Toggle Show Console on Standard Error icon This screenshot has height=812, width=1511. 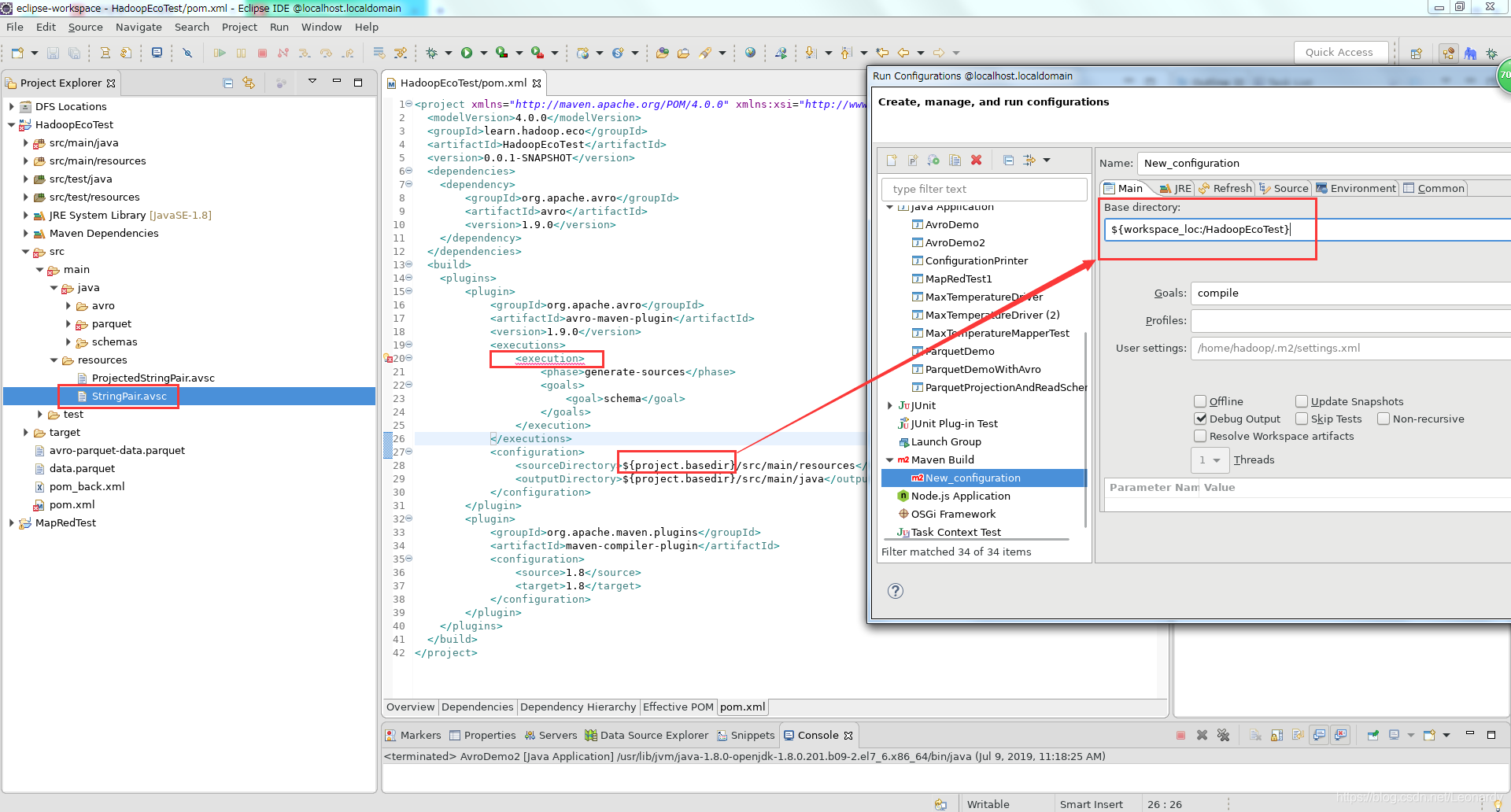click(x=1340, y=735)
